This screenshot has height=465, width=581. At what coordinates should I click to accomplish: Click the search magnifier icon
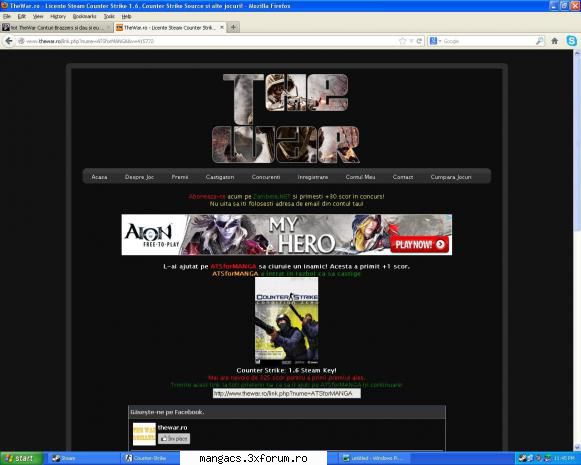540,41
